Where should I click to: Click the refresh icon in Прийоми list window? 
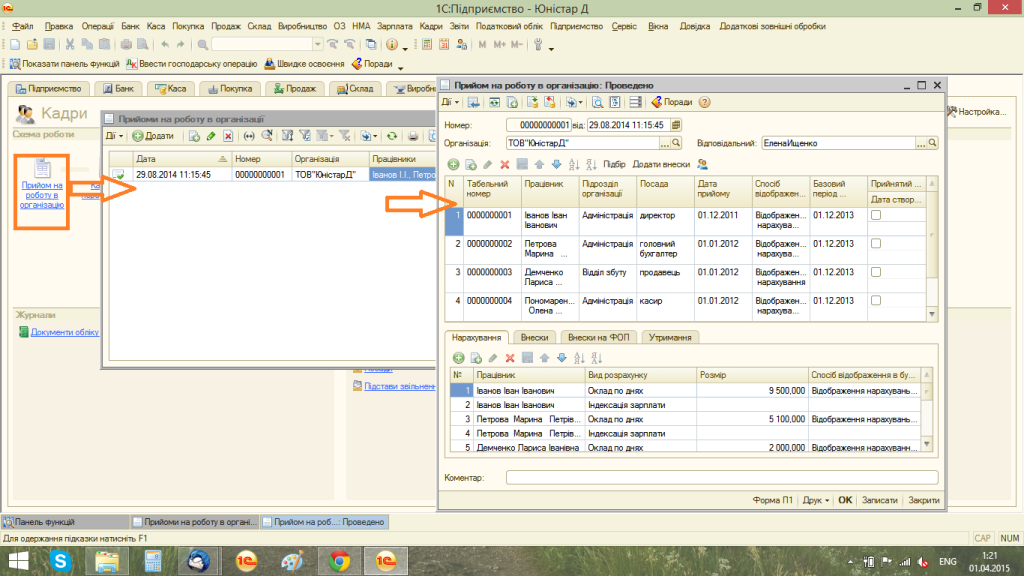(392, 136)
